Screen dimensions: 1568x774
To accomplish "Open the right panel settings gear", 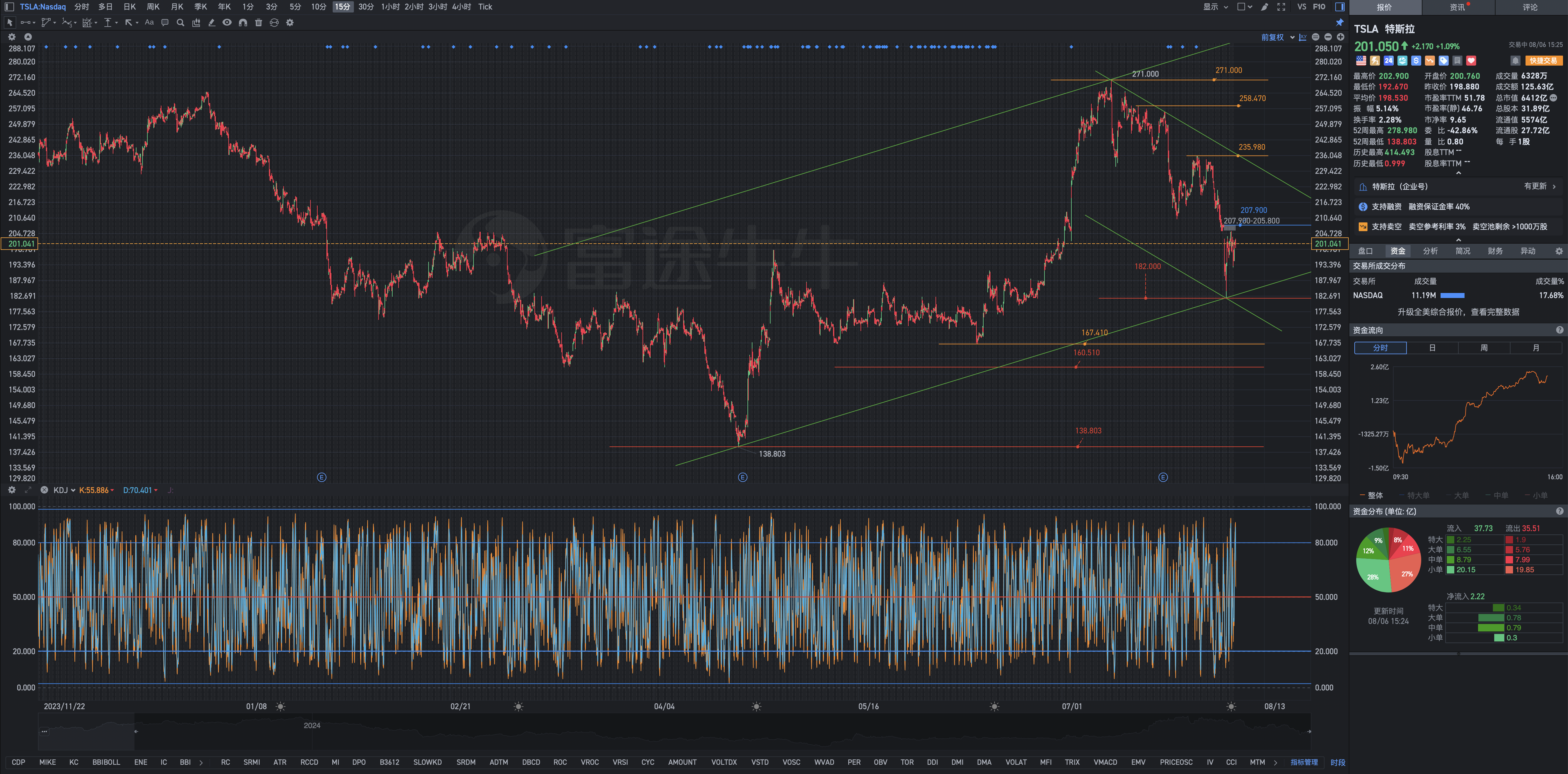I will tap(1559, 251).
